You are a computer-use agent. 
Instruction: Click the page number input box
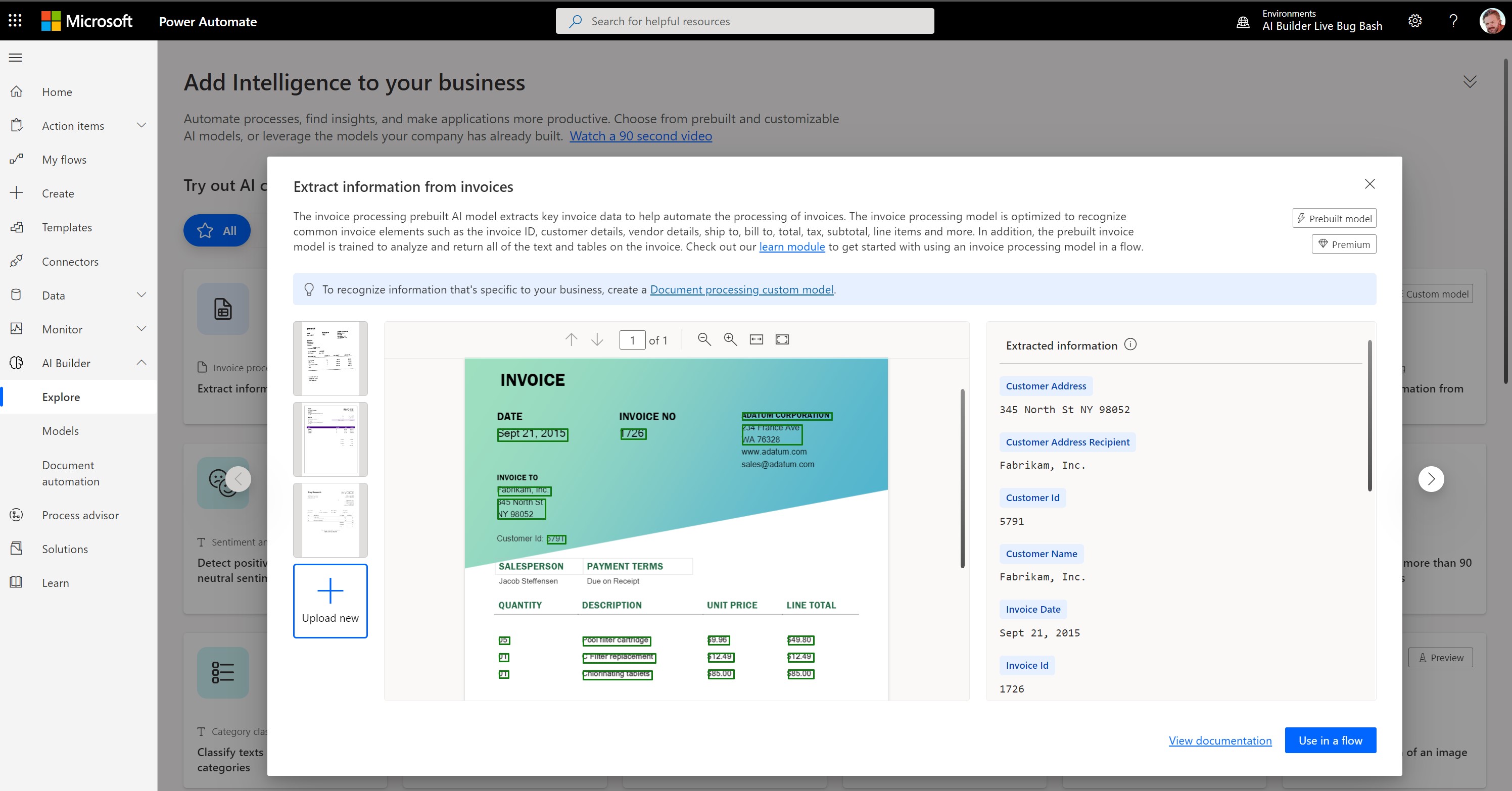[x=632, y=340]
